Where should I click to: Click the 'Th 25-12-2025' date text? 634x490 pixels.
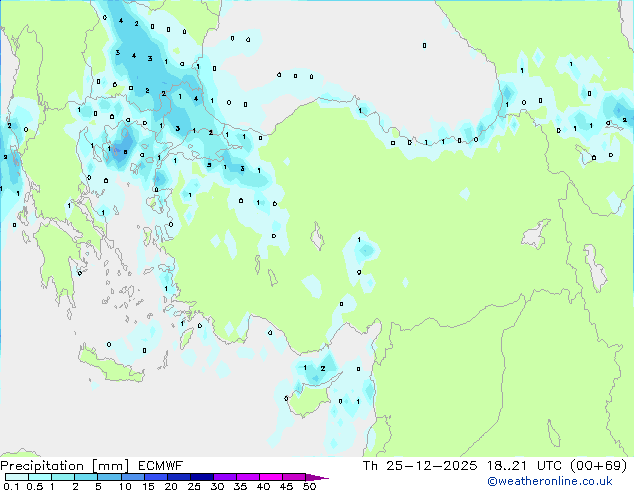(420, 466)
